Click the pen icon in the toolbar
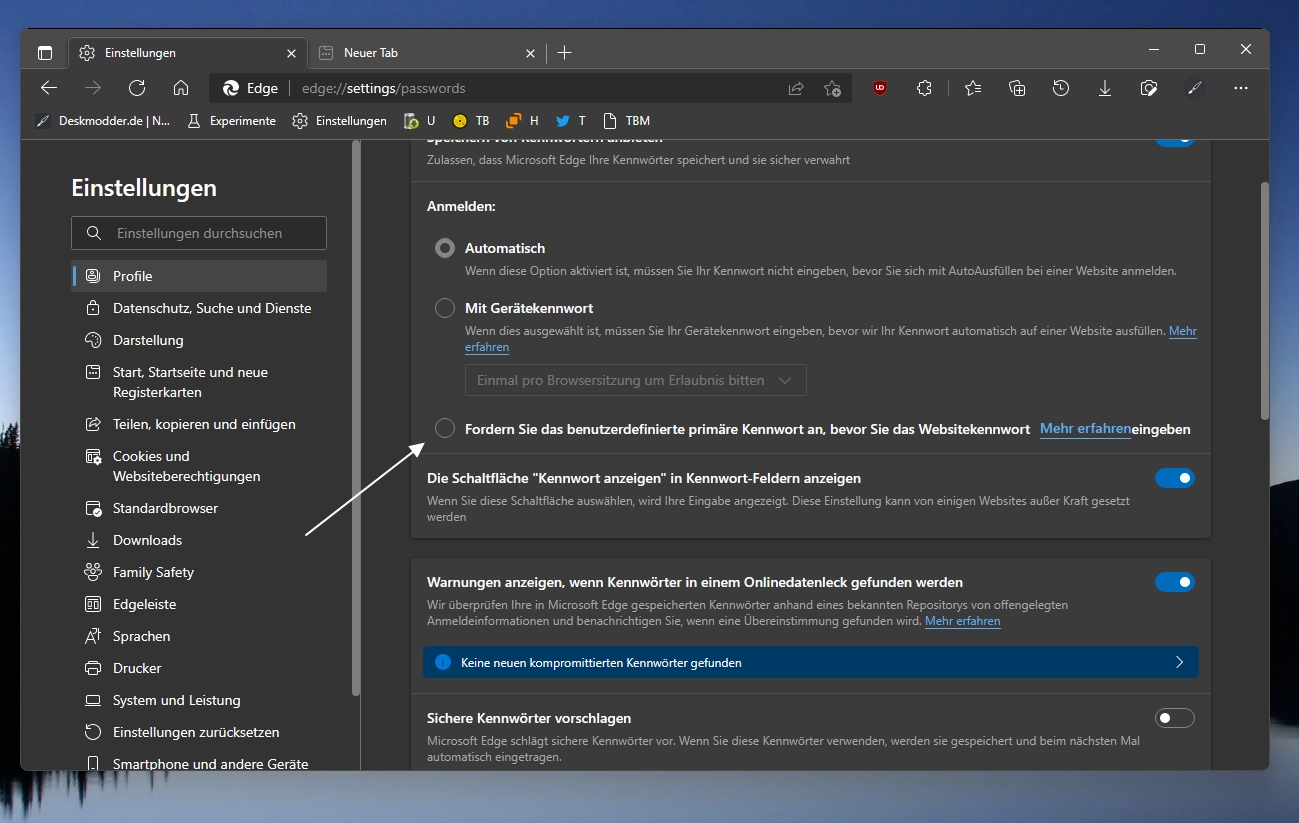This screenshot has height=823, width=1299. pos(1194,88)
